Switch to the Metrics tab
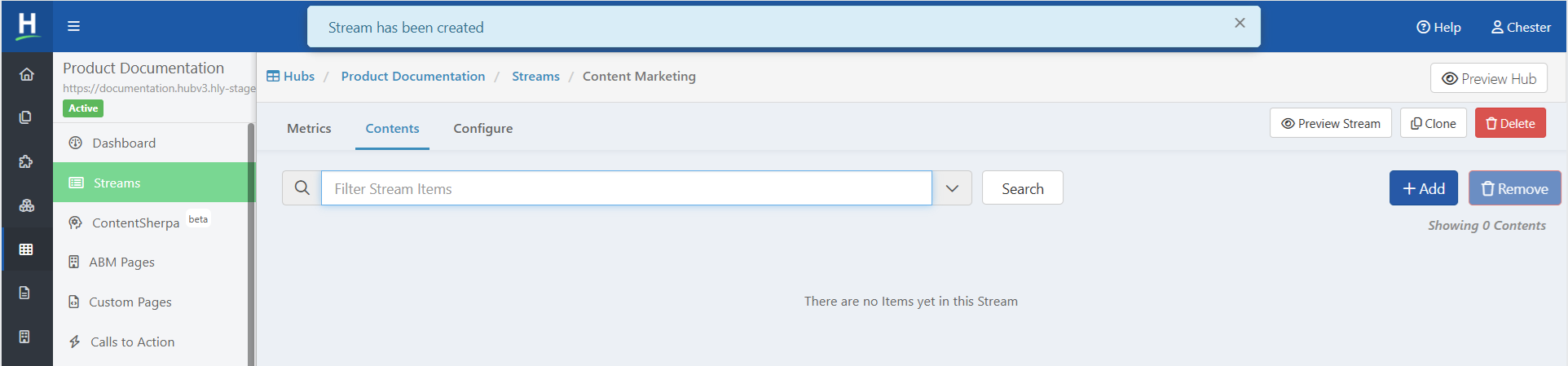 pos(309,128)
